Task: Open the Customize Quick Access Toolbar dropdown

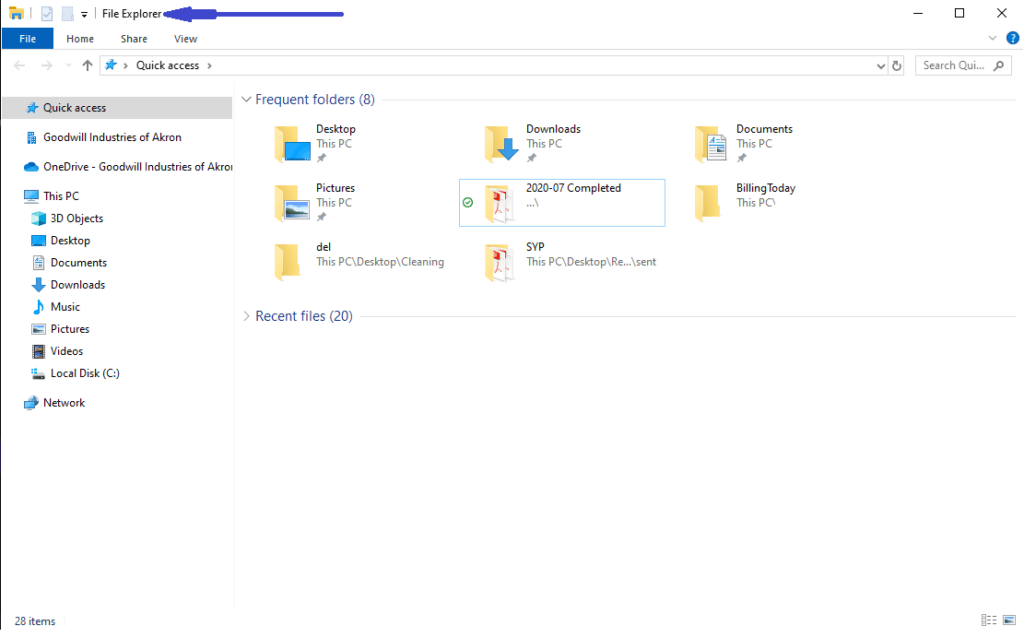Action: [x=84, y=13]
